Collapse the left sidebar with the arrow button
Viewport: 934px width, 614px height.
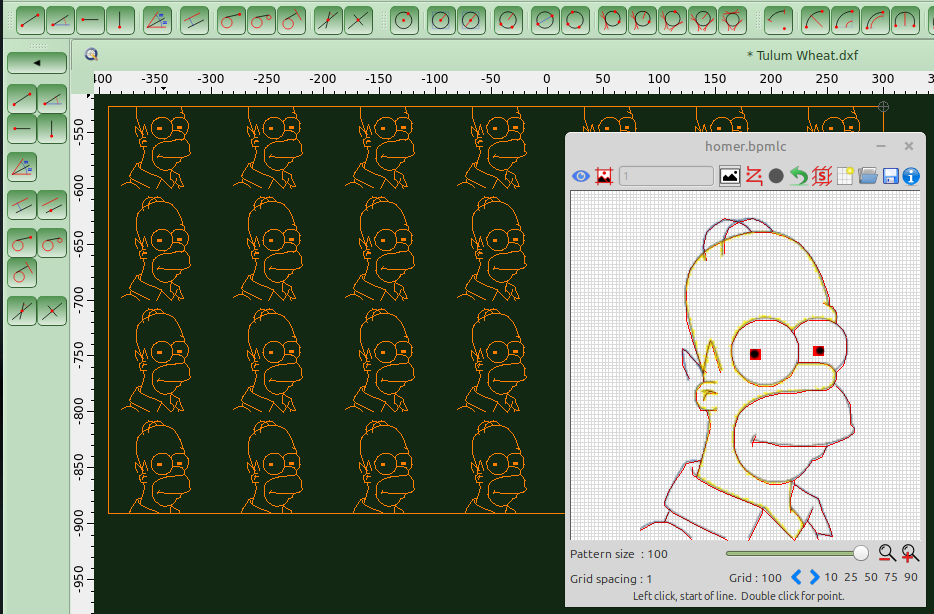[x=37, y=63]
